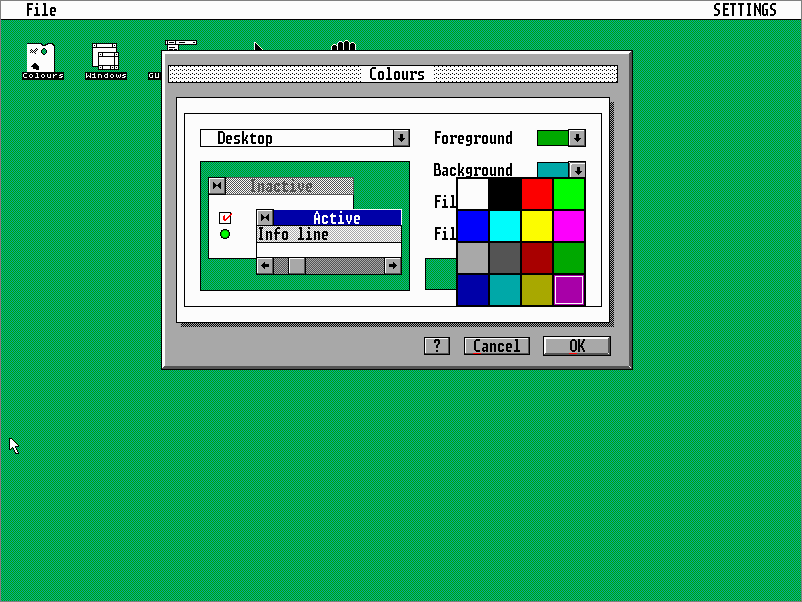Open the Background colour dropdown
Screen dimensions: 802x602
[x=577, y=169]
